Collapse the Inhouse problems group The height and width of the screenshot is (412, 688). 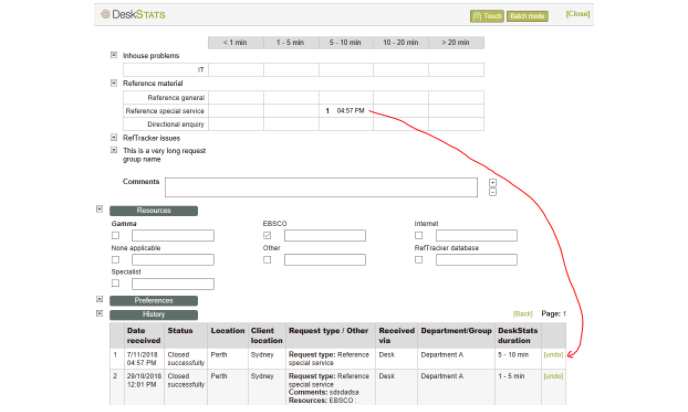pos(114,55)
